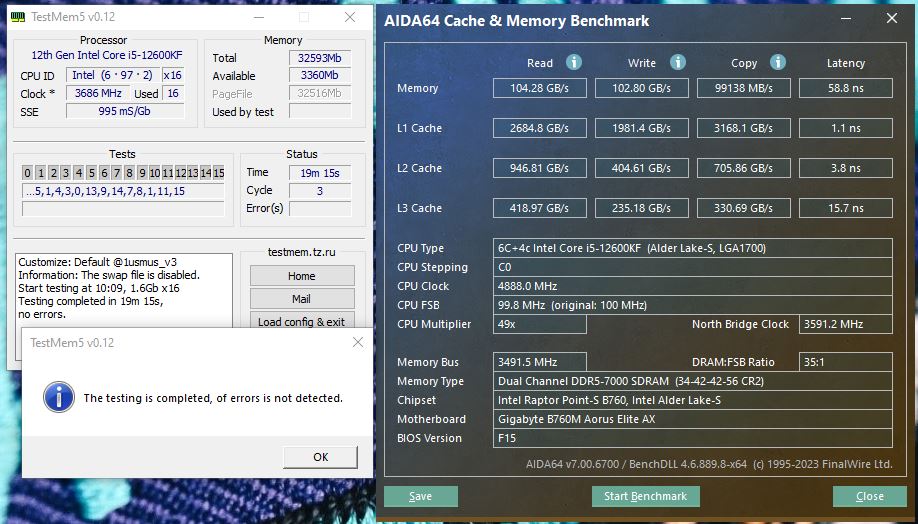Click the CPU Stepping value C0

693,267
